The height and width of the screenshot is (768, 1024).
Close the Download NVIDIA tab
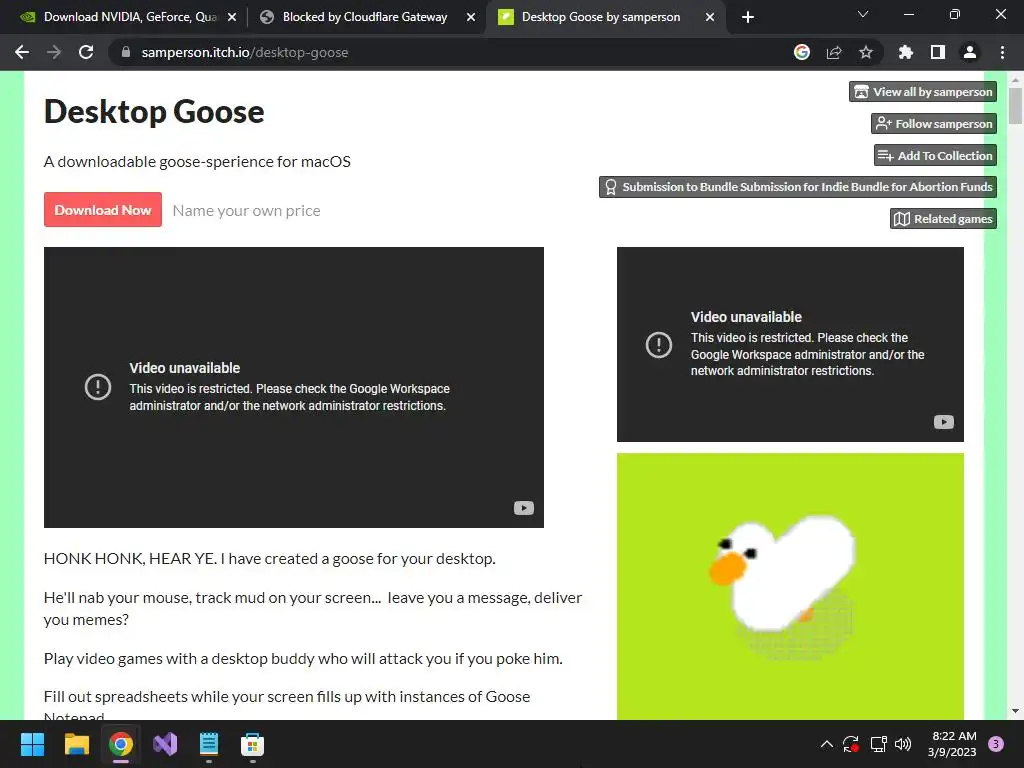pos(232,17)
